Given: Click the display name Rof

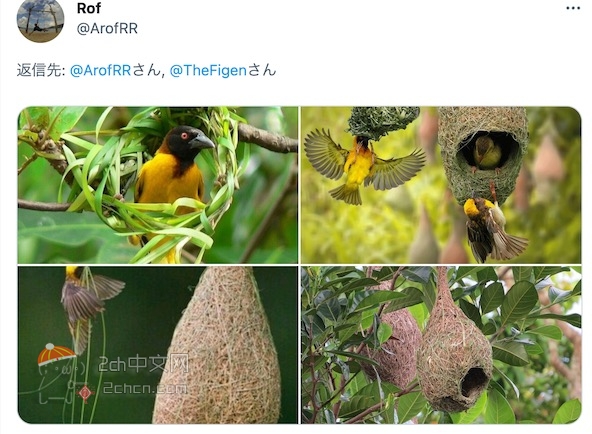Looking at the screenshot, I should [89, 8].
